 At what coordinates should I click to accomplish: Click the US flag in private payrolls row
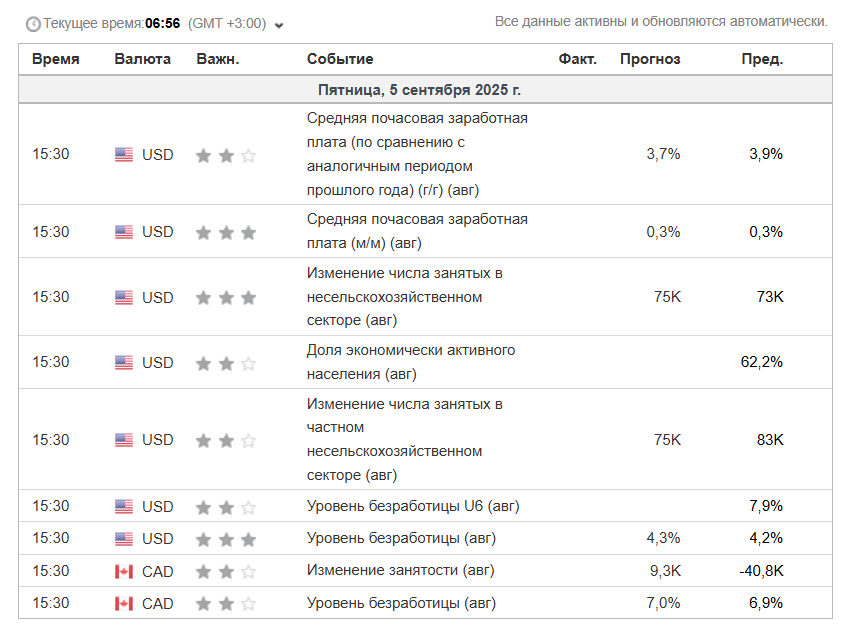coord(124,440)
